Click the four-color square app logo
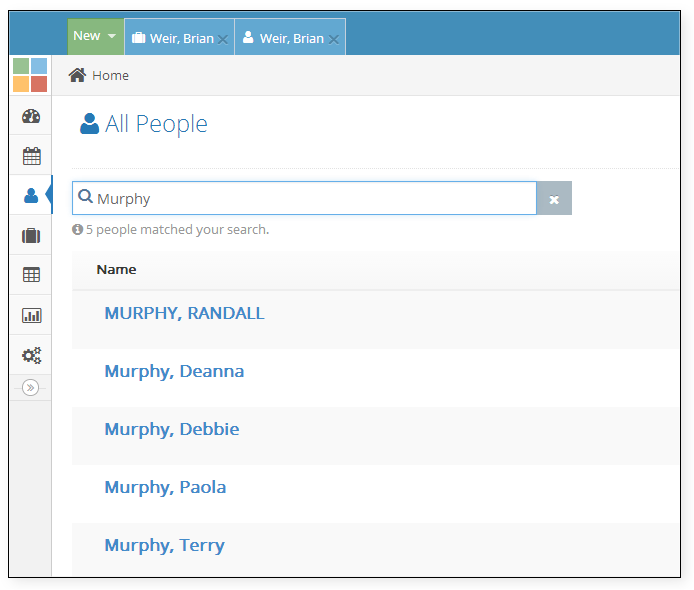Viewport: 694px width, 590px height. pyautogui.click(x=30, y=75)
